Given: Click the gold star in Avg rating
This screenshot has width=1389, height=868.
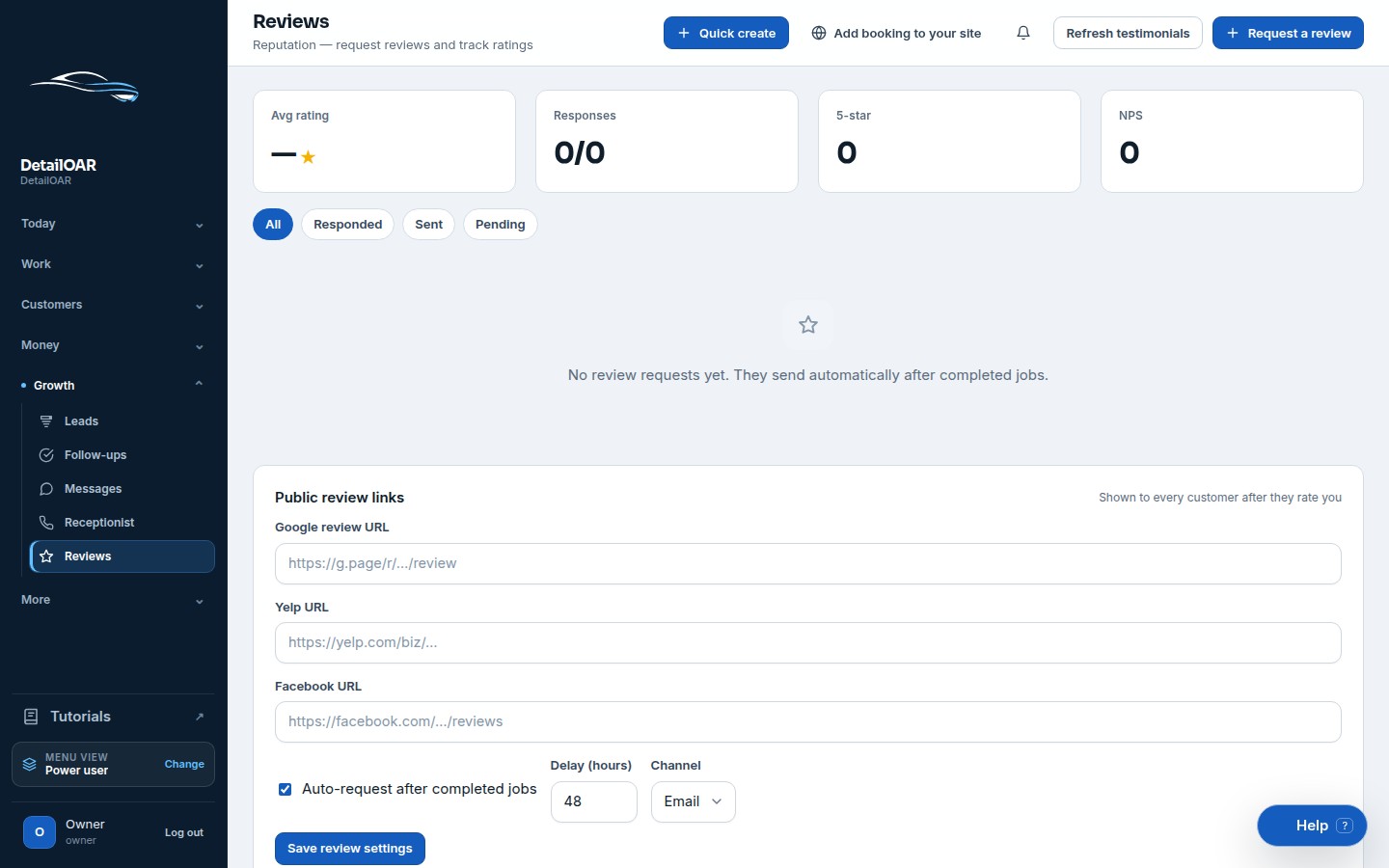Looking at the screenshot, I should (x=309, y=157).
